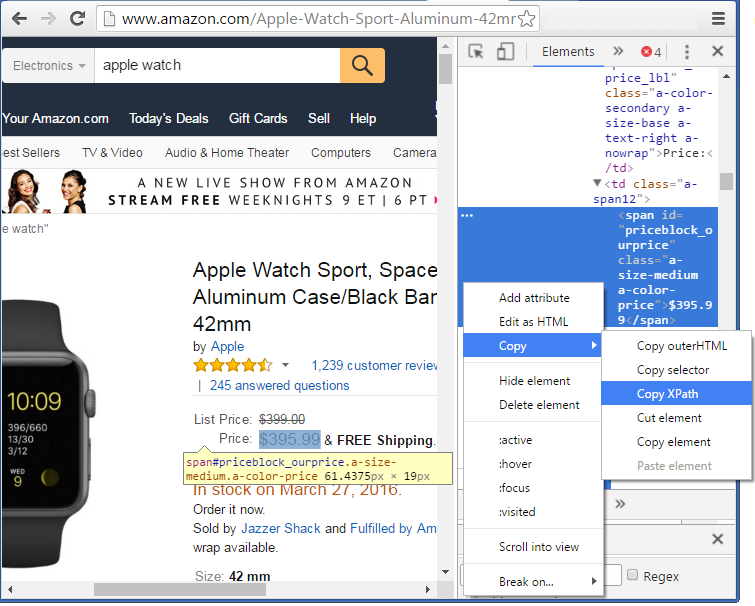The width and height of the screenshot is (755, 606).
Task: Click the browser address bar
Action: (x=318, y=19)
